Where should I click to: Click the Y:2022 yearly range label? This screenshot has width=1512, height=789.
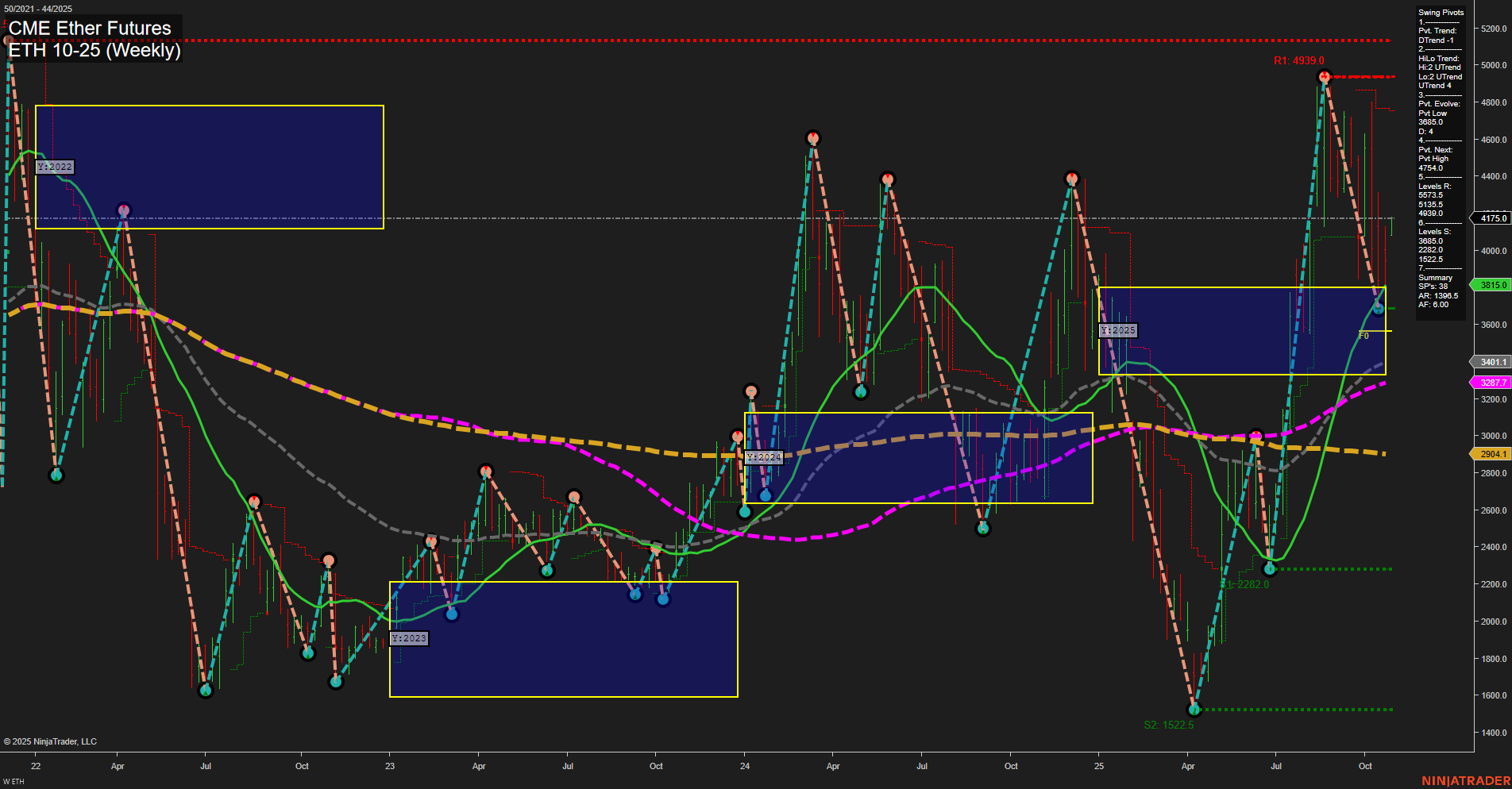coord(55,167)
